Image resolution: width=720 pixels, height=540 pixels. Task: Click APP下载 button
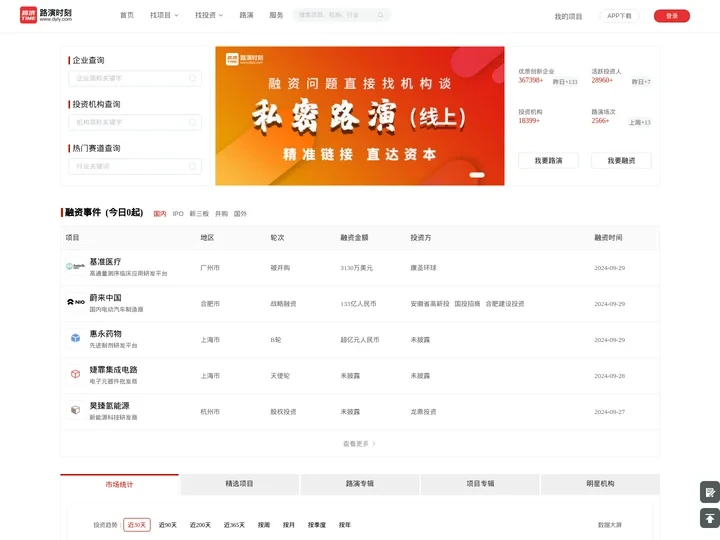point(619,16)
